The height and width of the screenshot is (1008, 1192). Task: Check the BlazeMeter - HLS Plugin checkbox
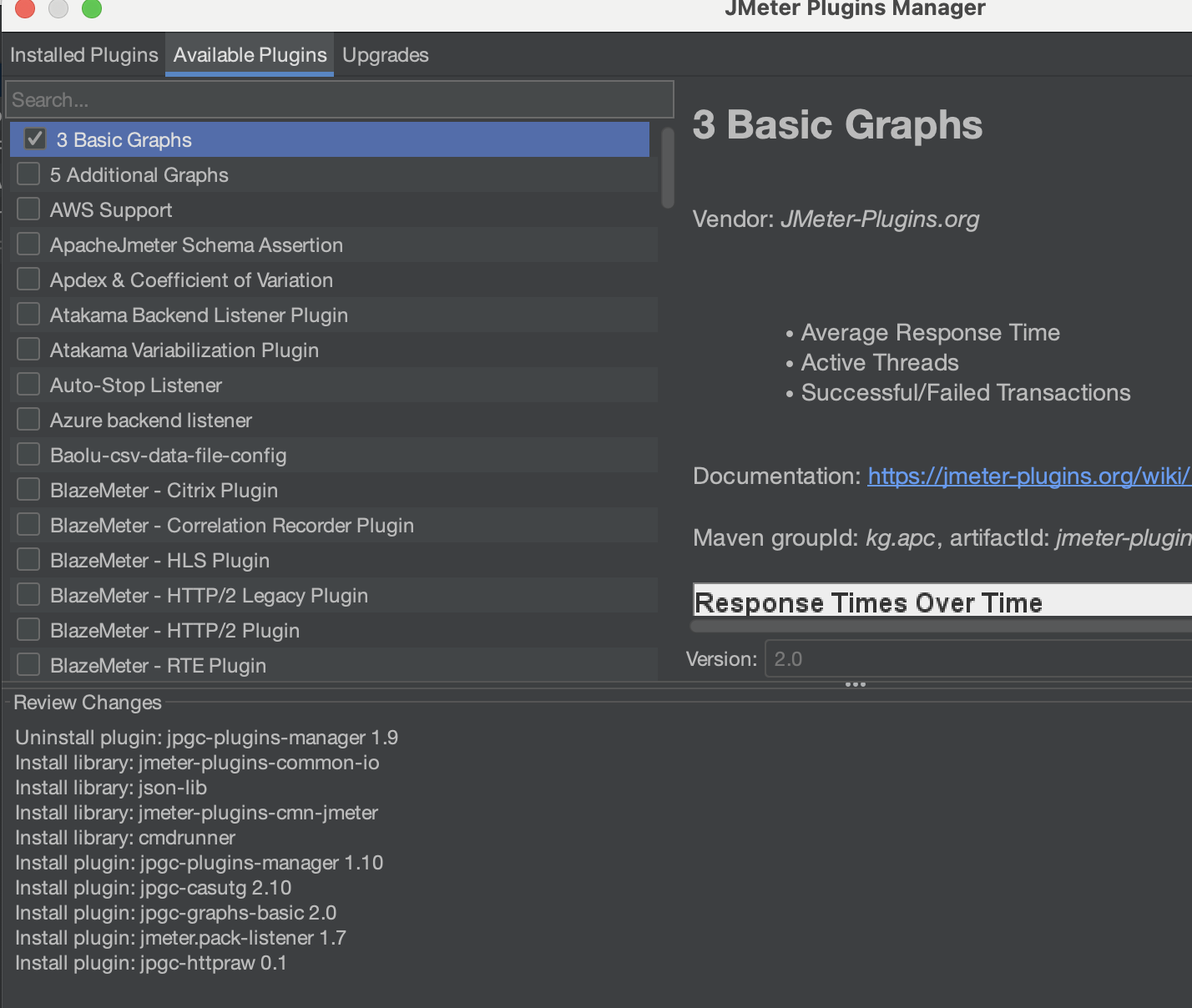(x=28, y=559)
